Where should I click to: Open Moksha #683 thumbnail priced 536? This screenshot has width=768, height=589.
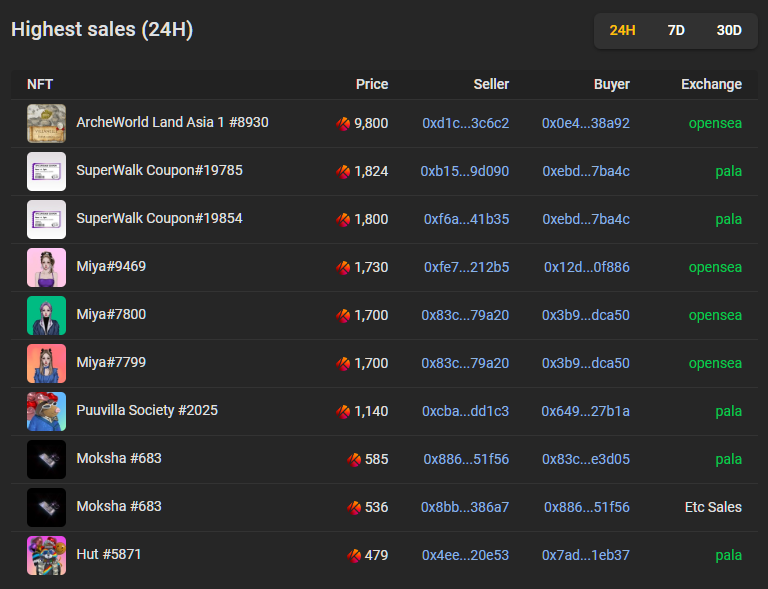tap(47, 507)
